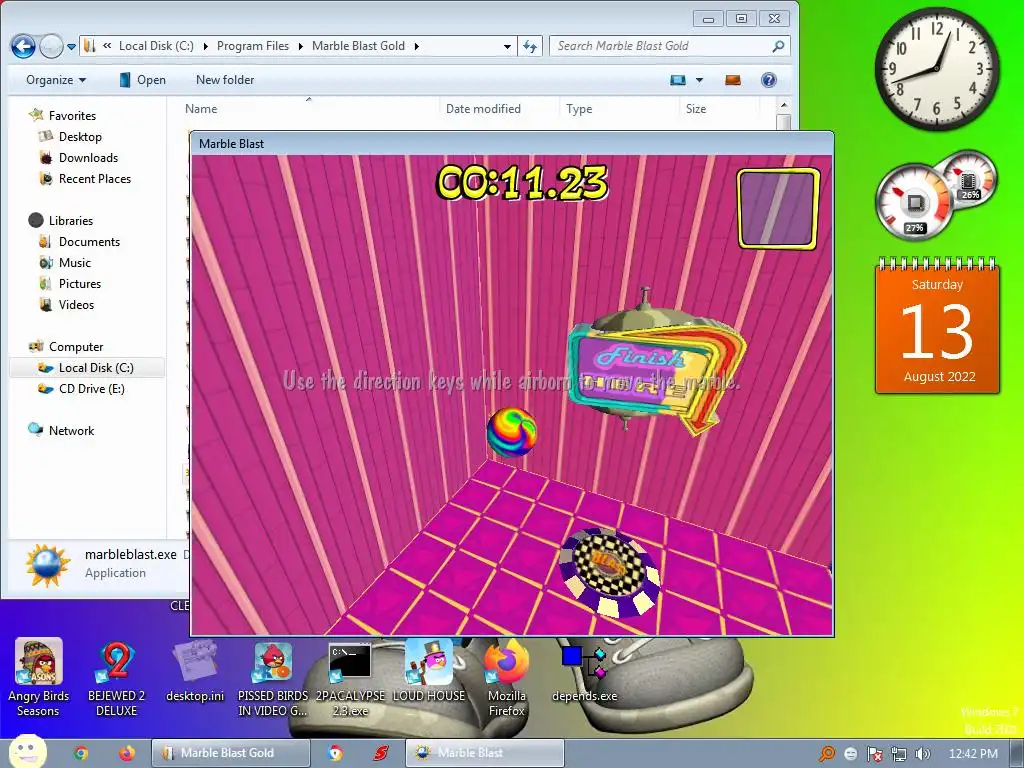Select Favorites in navigation pane
The height and width of the screenshot is (768, 1024).
coord(72,116)
